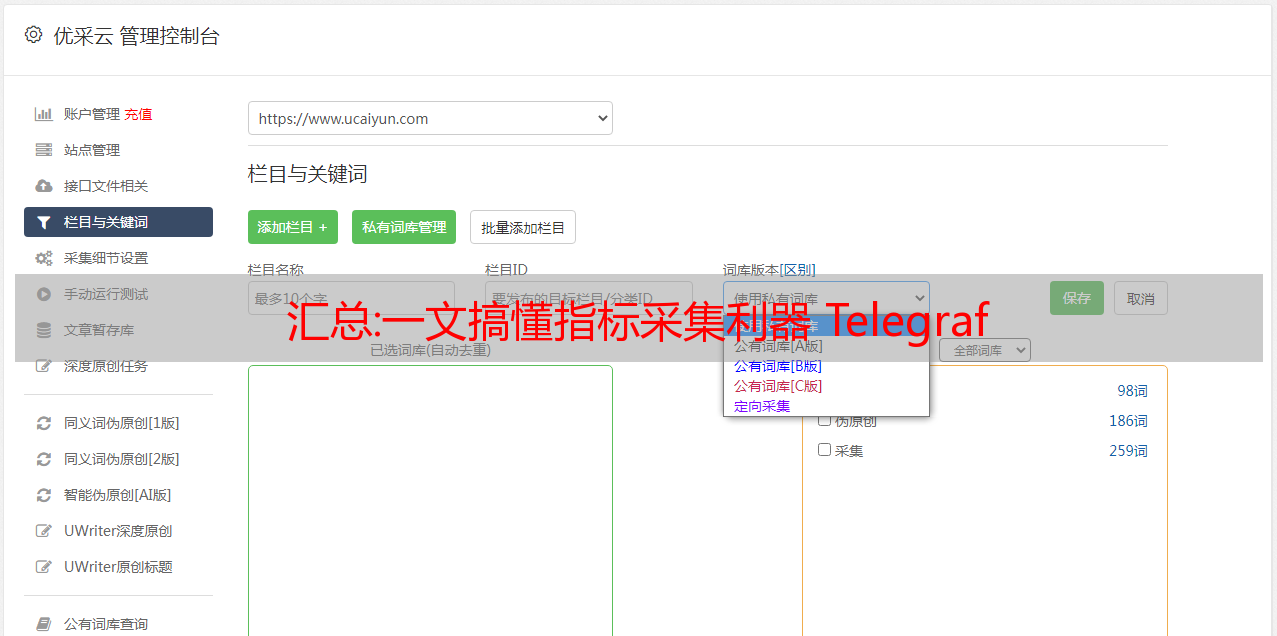Click the red 充值 link
This screenshot has width=1277, height=636.
click(139, 114)
